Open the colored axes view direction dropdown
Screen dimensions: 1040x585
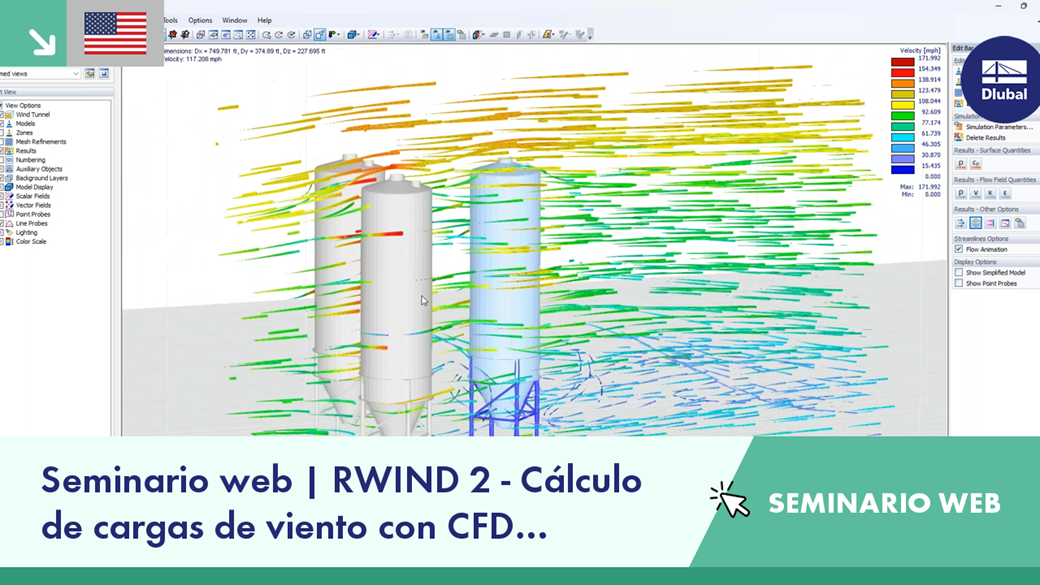coord(336,34)
